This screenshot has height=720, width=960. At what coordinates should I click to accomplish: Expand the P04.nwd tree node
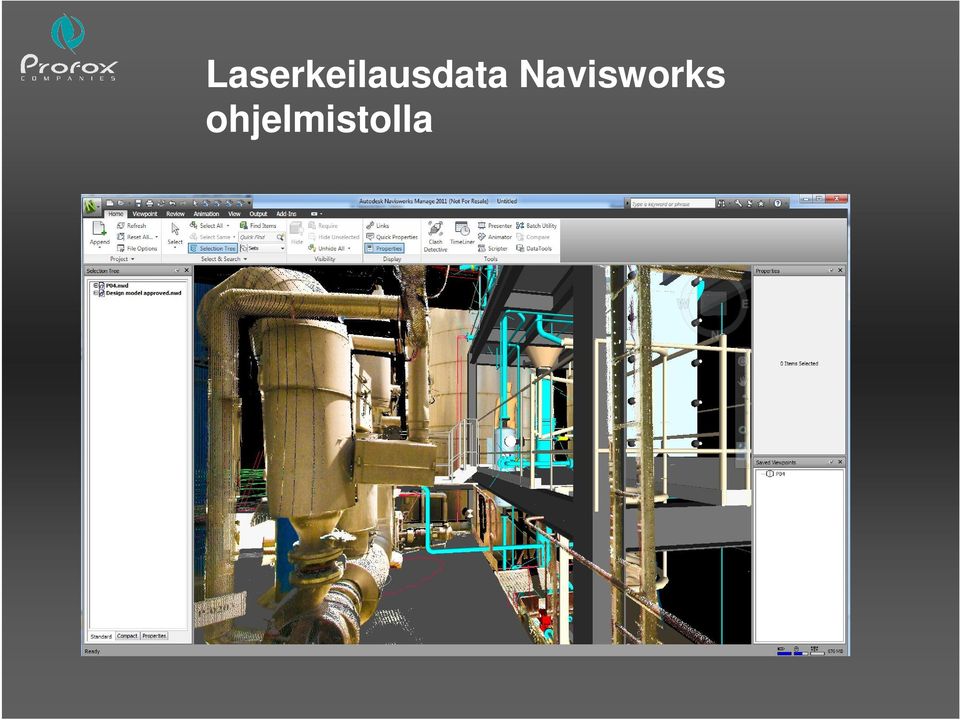pyautogui.click(x=96, y=286)
